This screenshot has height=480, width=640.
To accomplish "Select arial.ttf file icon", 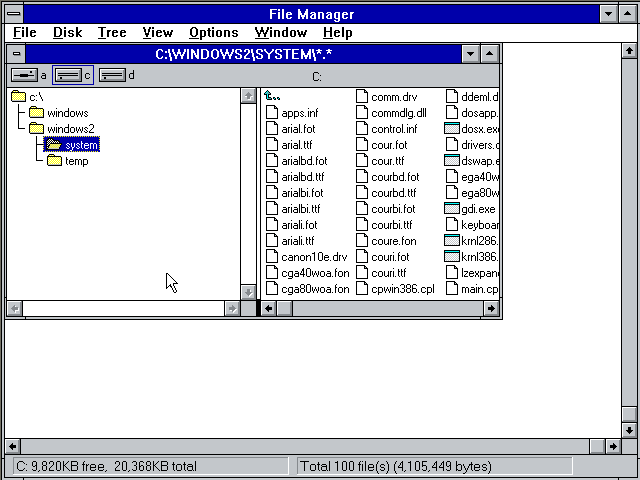I will click(272, 144).
